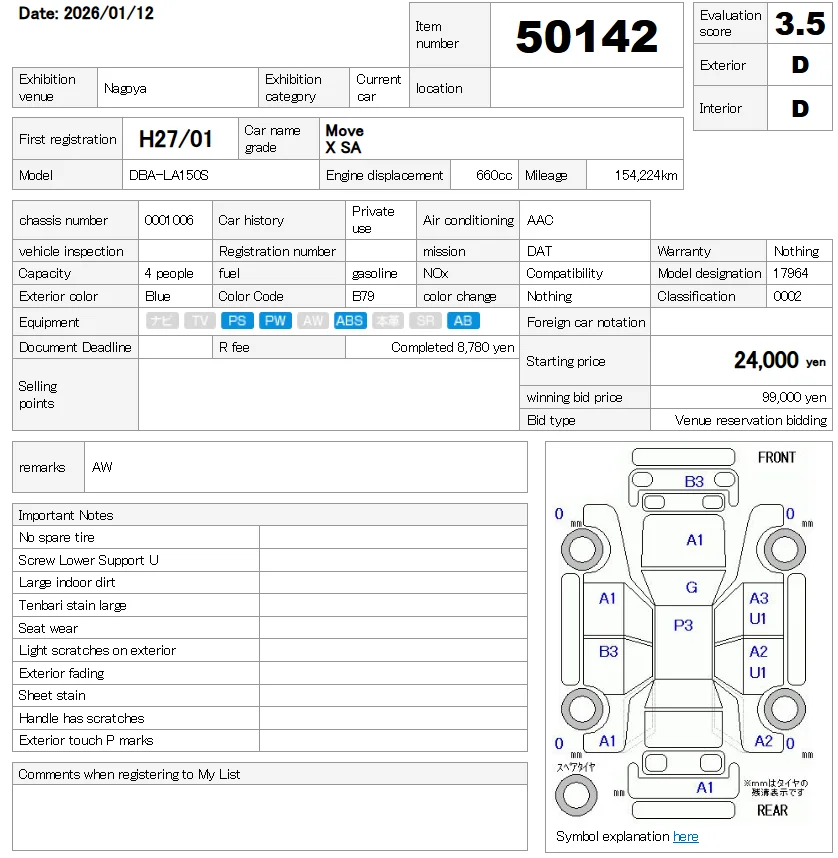Click the 'Tenbari stain large' note
Image resolution: width=838 pixels, height=858 pixels.
click(72, 605)
